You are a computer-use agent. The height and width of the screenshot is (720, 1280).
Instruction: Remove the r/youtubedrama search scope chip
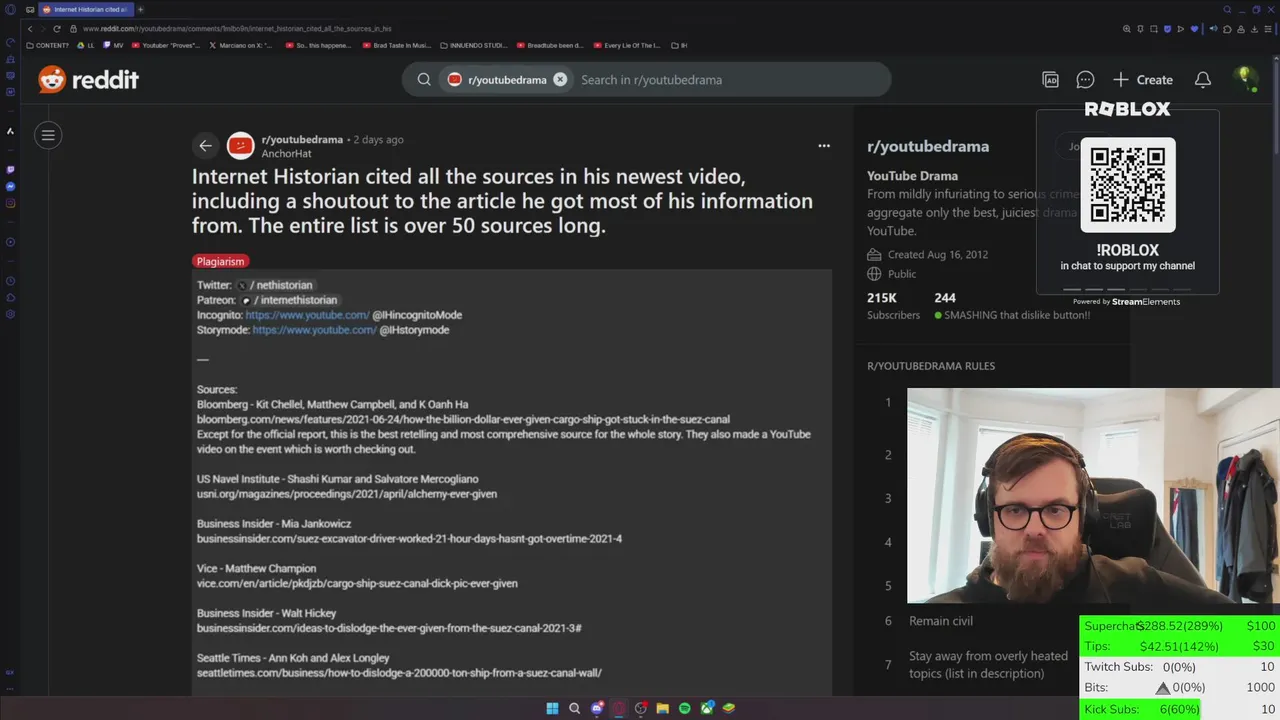560,80
